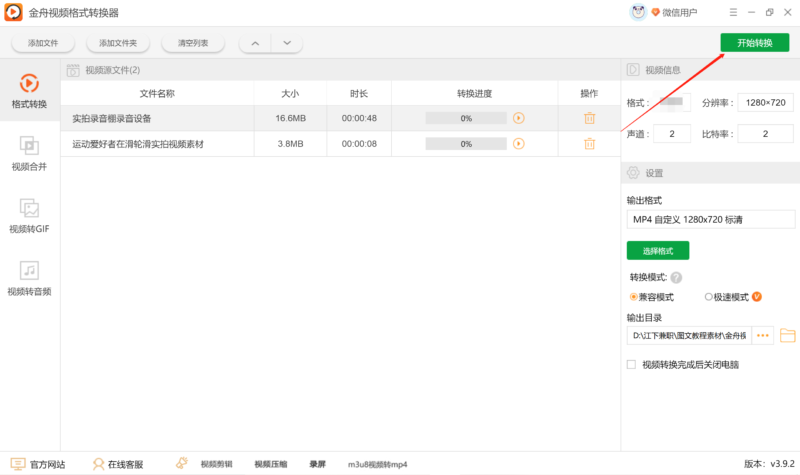Browse output directory with the three-dots button
Viewport: 800px width, 475px height.
tap(763, 335)
